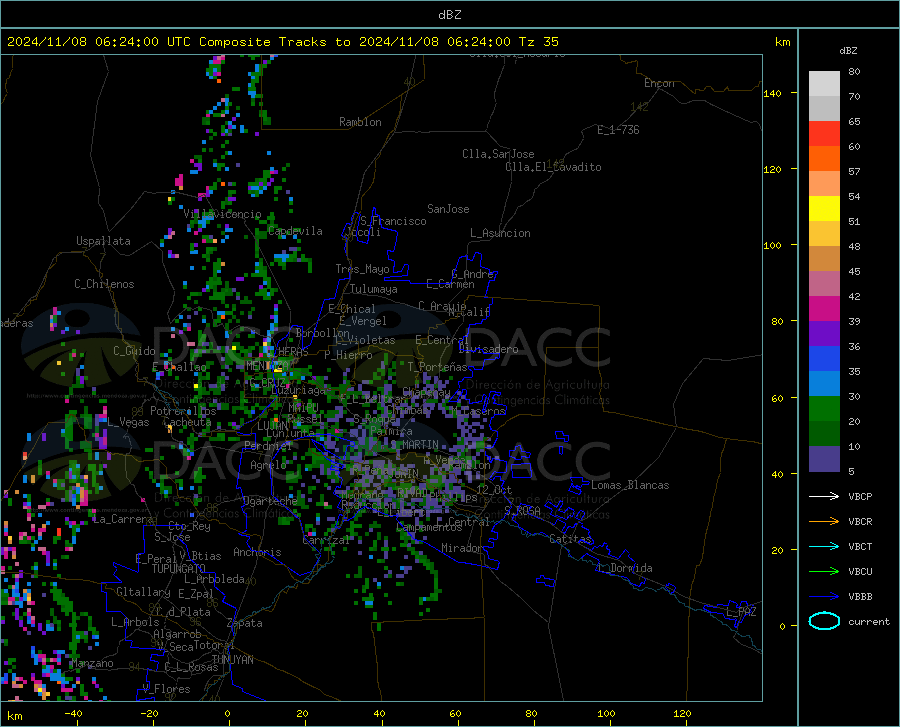Click the timestamp header '2024/11/08 06:24:00 UTC Composite'

tap(138, 42)
